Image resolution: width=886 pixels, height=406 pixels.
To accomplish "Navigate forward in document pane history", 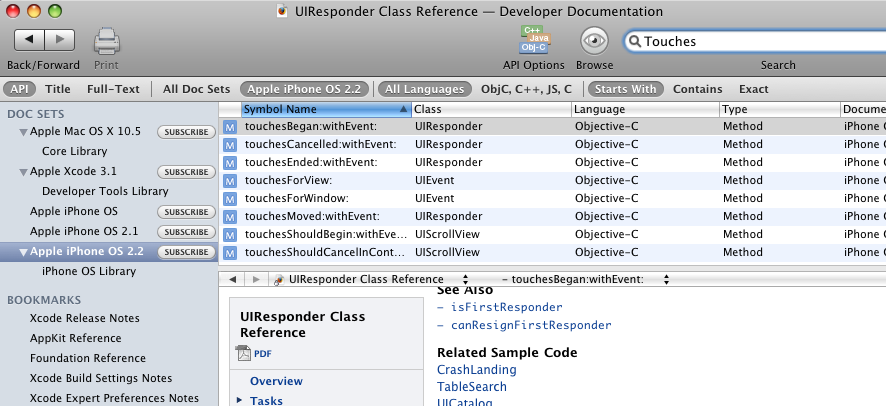I will [x=255, y=280].
